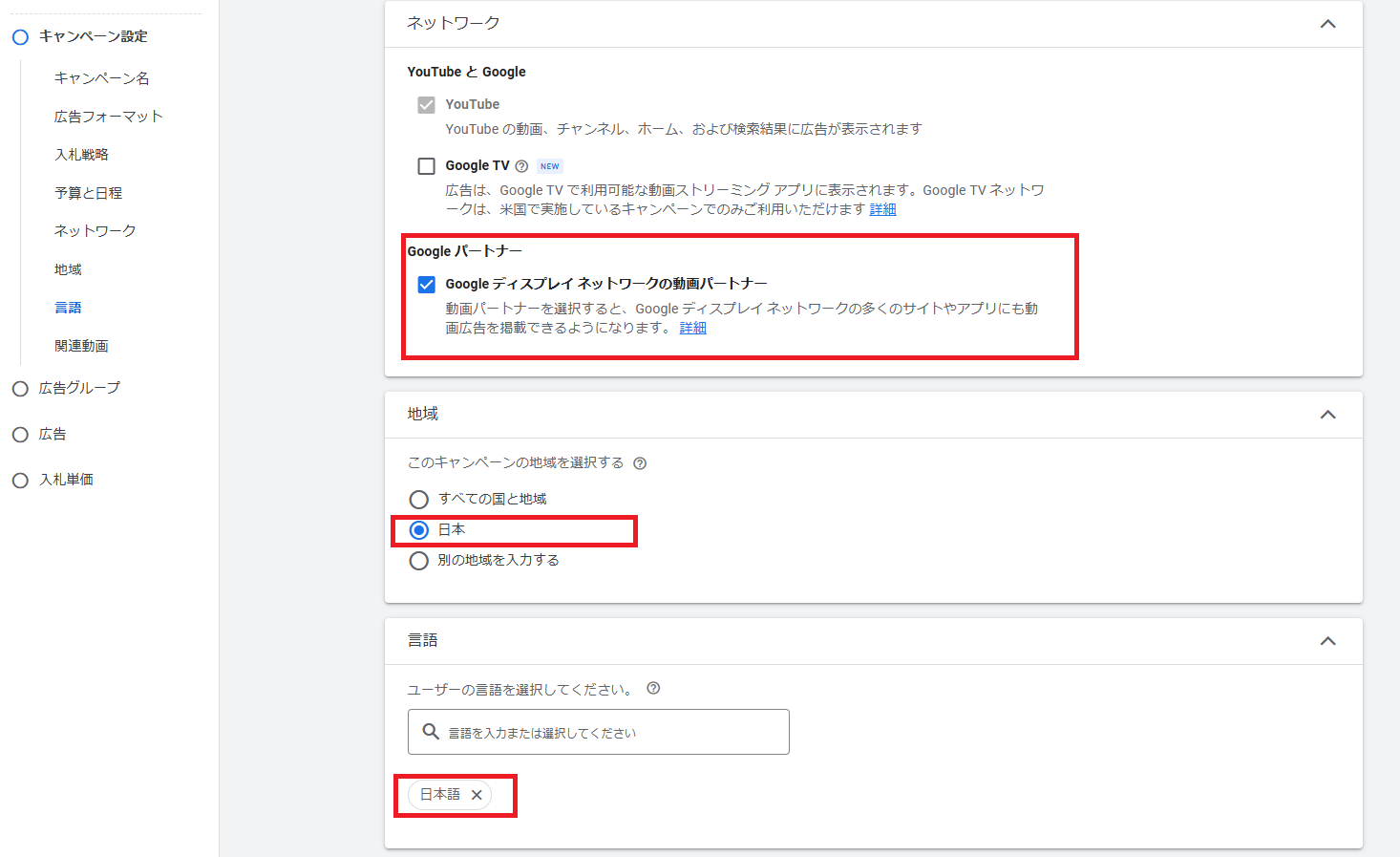This screenshot has width=1400, height=857.
Task: Open help icon next to Google TV
Action: 521,166
